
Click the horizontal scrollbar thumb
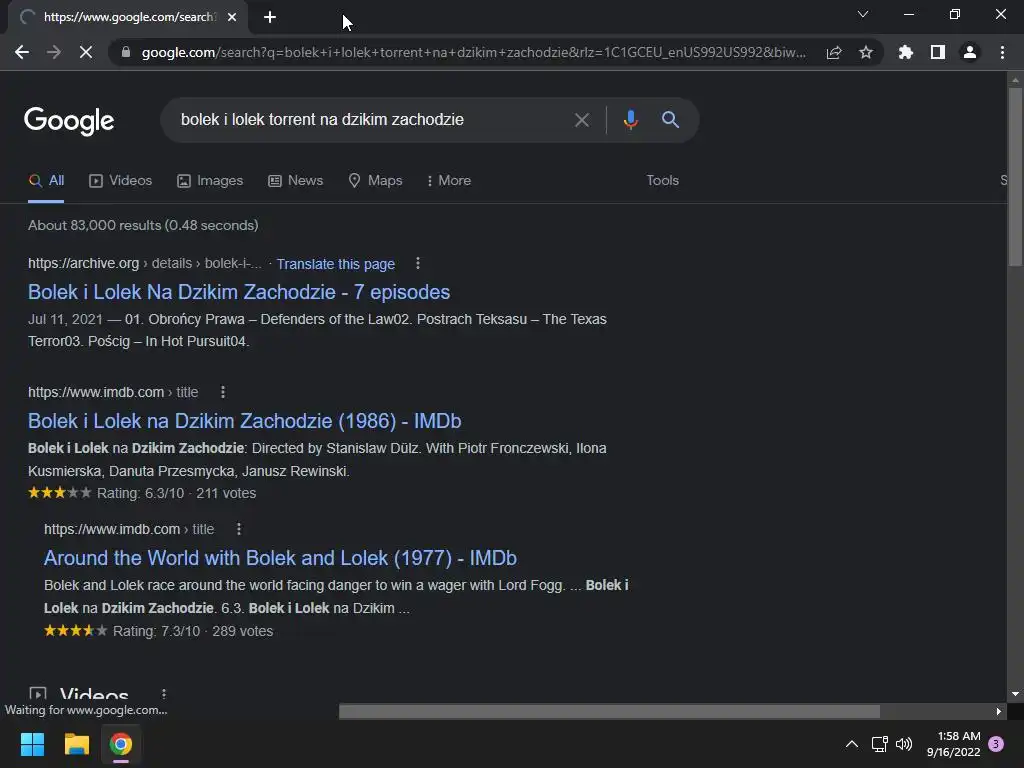pos(609,711)
